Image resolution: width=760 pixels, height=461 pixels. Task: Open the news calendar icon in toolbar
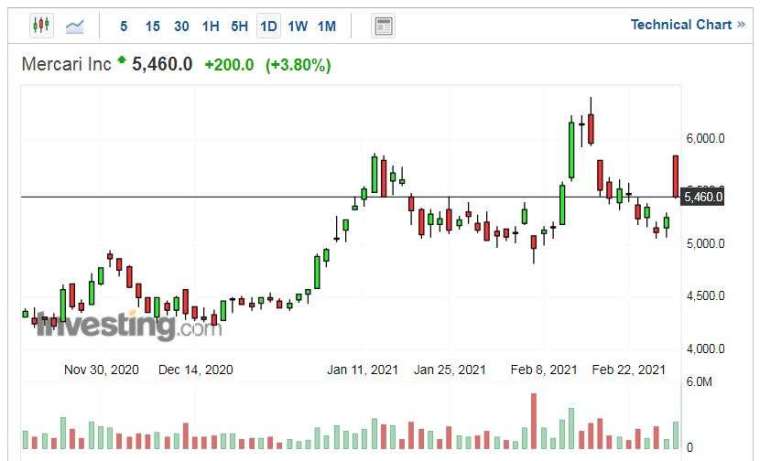383,26
